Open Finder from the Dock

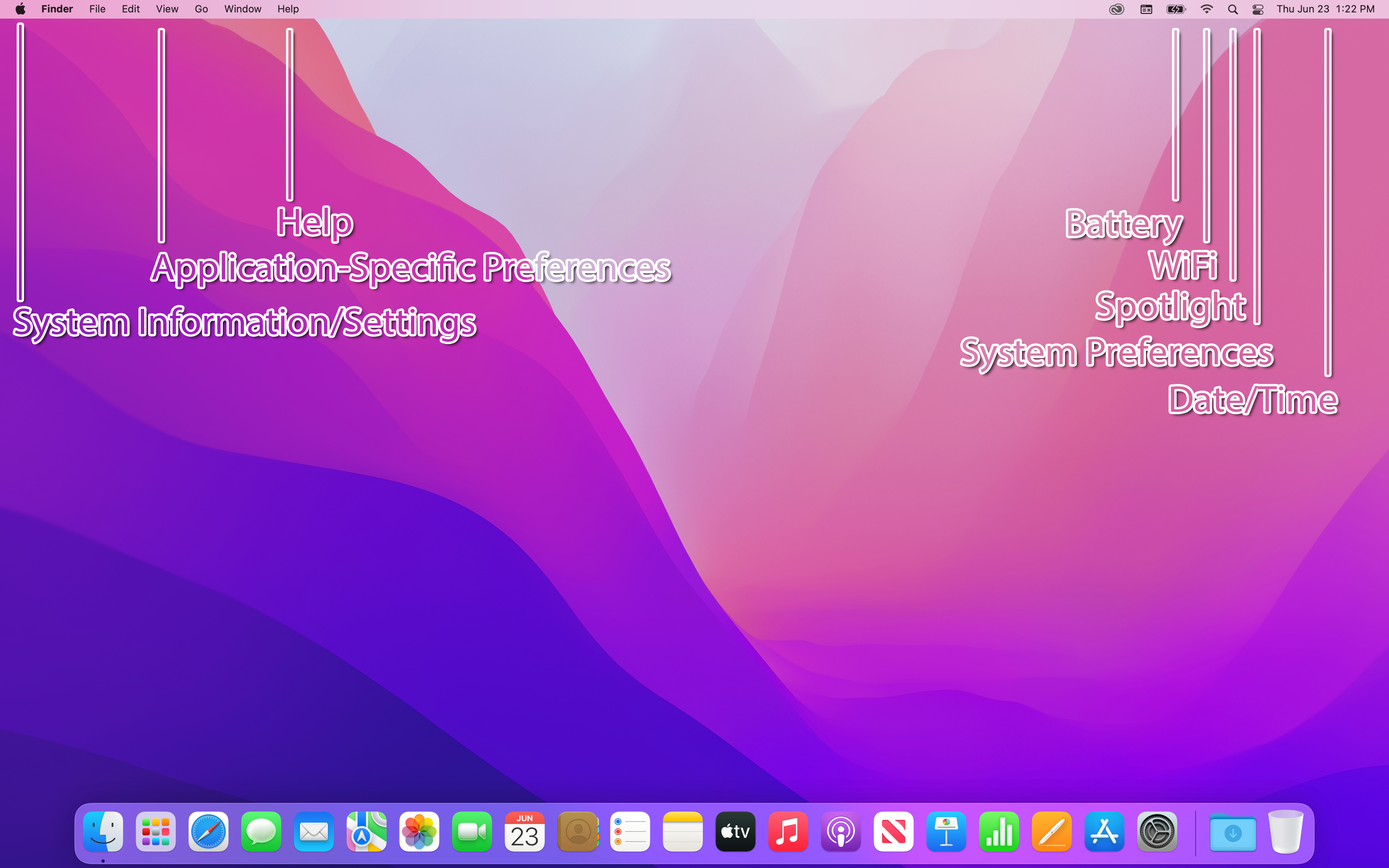[103, 831]
